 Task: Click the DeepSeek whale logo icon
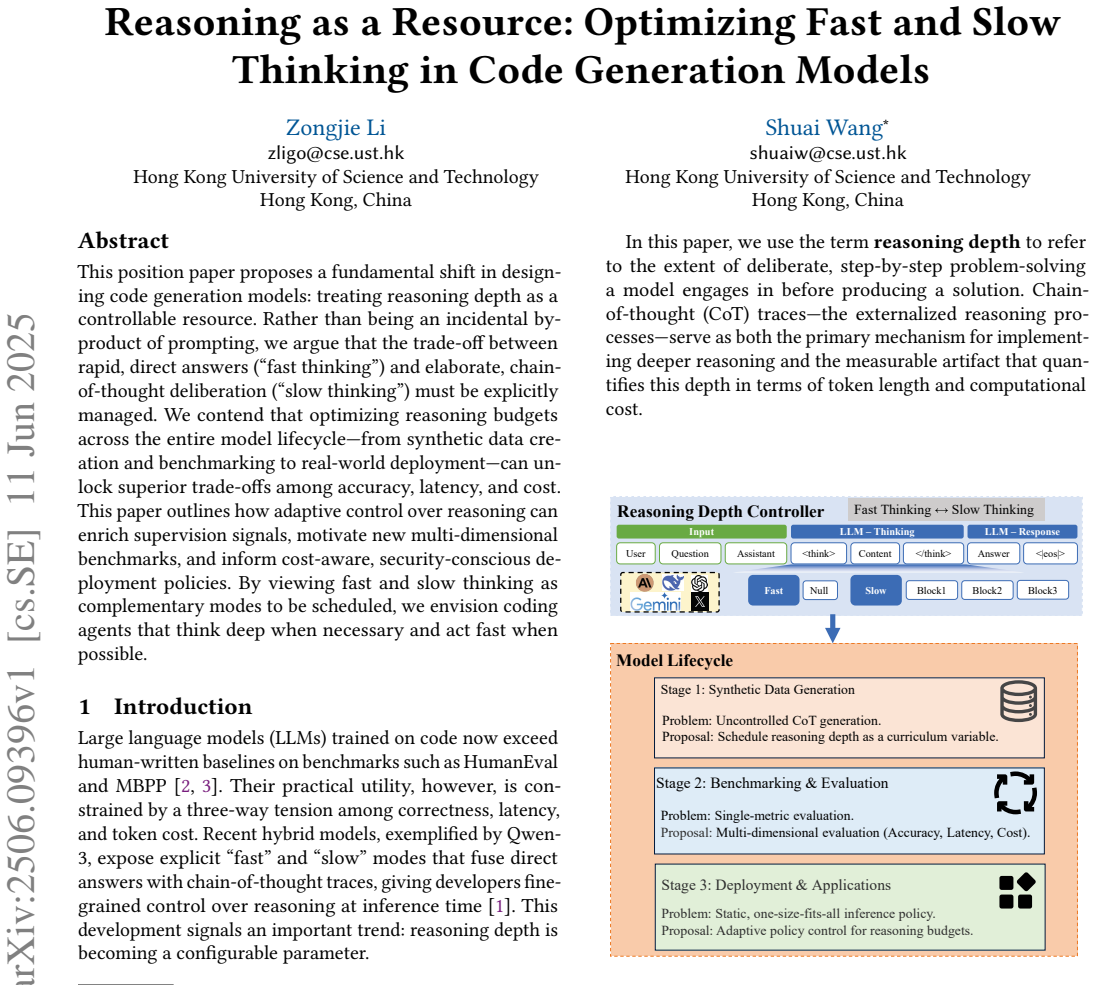672,583
